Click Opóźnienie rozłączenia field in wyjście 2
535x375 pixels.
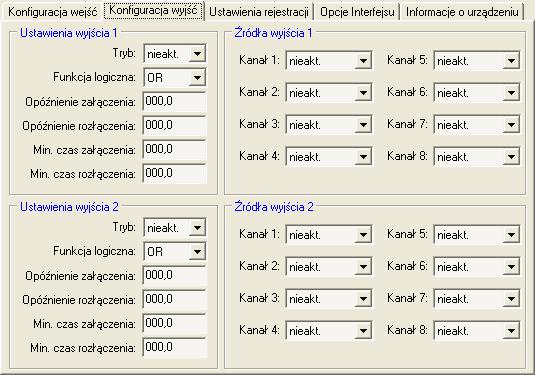click(x=175, y=299)
